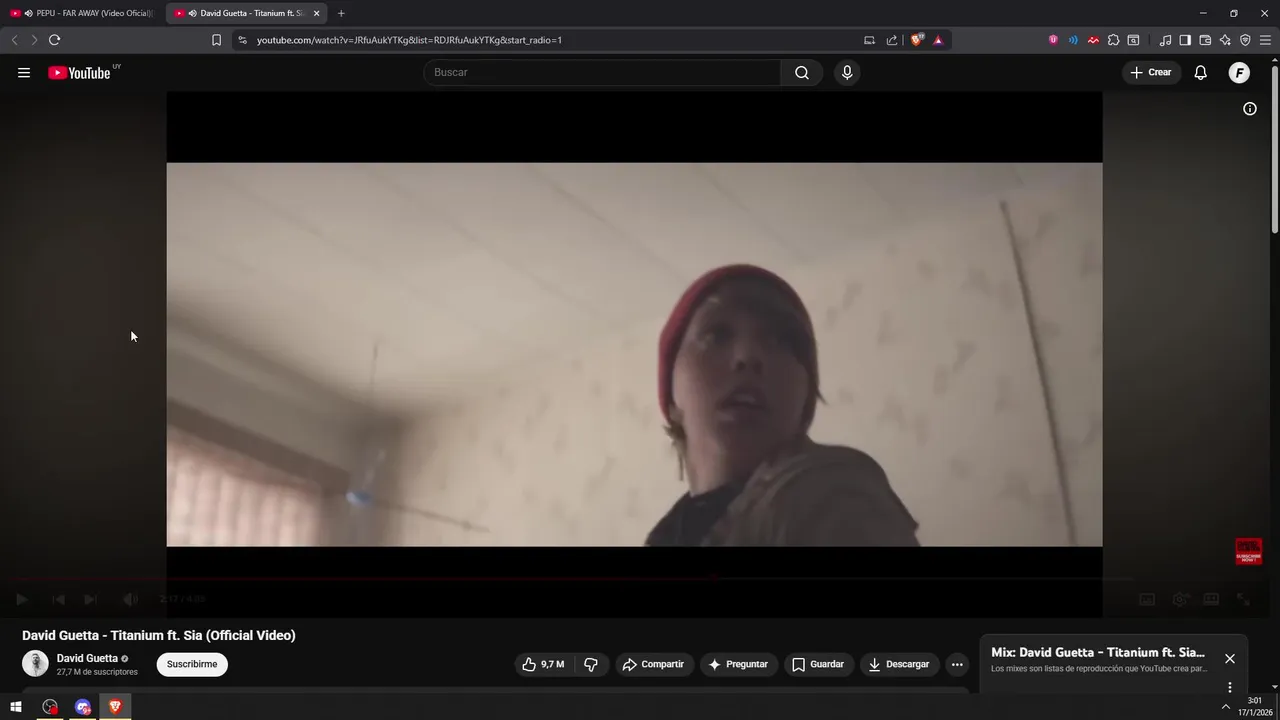The width and height of the screenshot is (1280, 720).
Task: Open the YouTube guide hamburger menu
Action: [24, 72]
